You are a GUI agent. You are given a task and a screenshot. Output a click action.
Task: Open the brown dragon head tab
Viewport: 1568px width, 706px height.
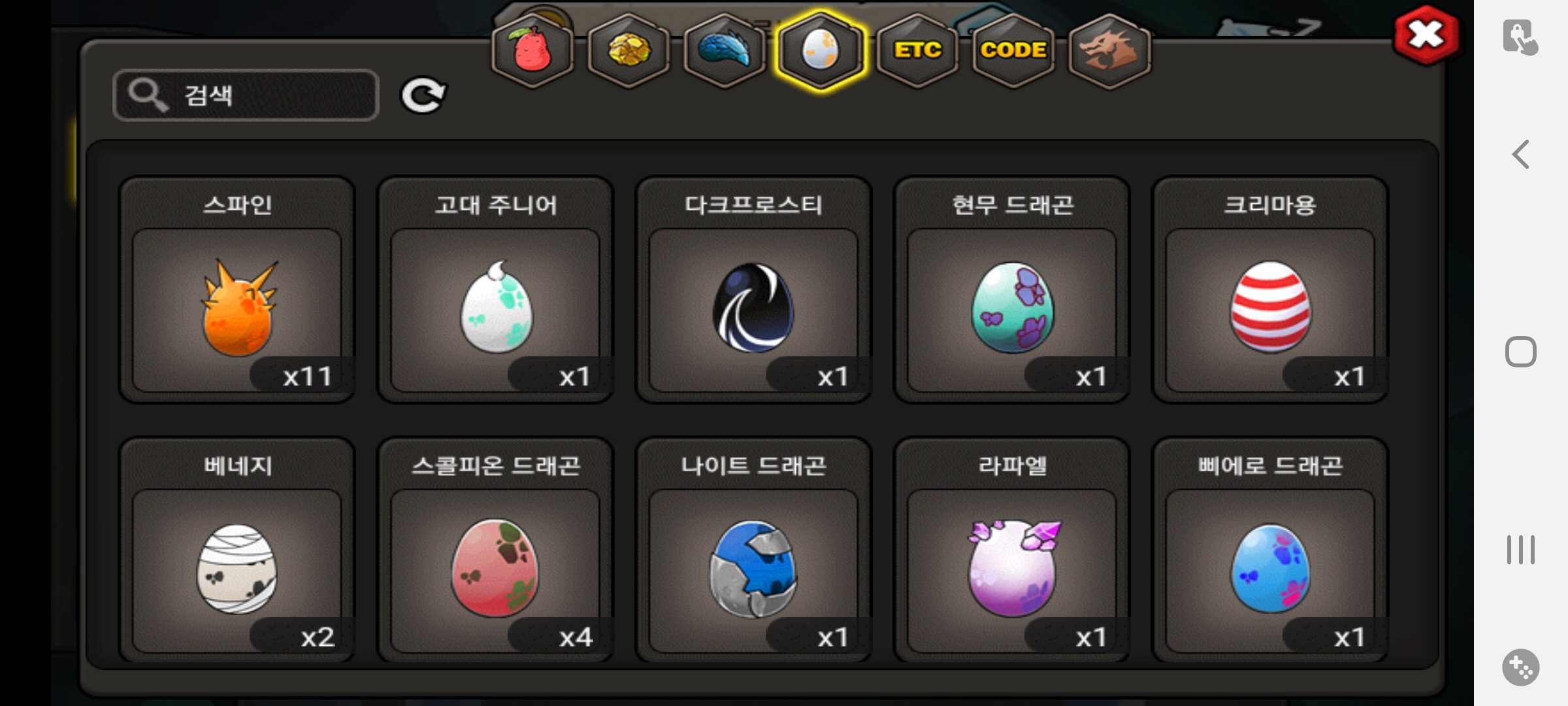pos(1109,50)
